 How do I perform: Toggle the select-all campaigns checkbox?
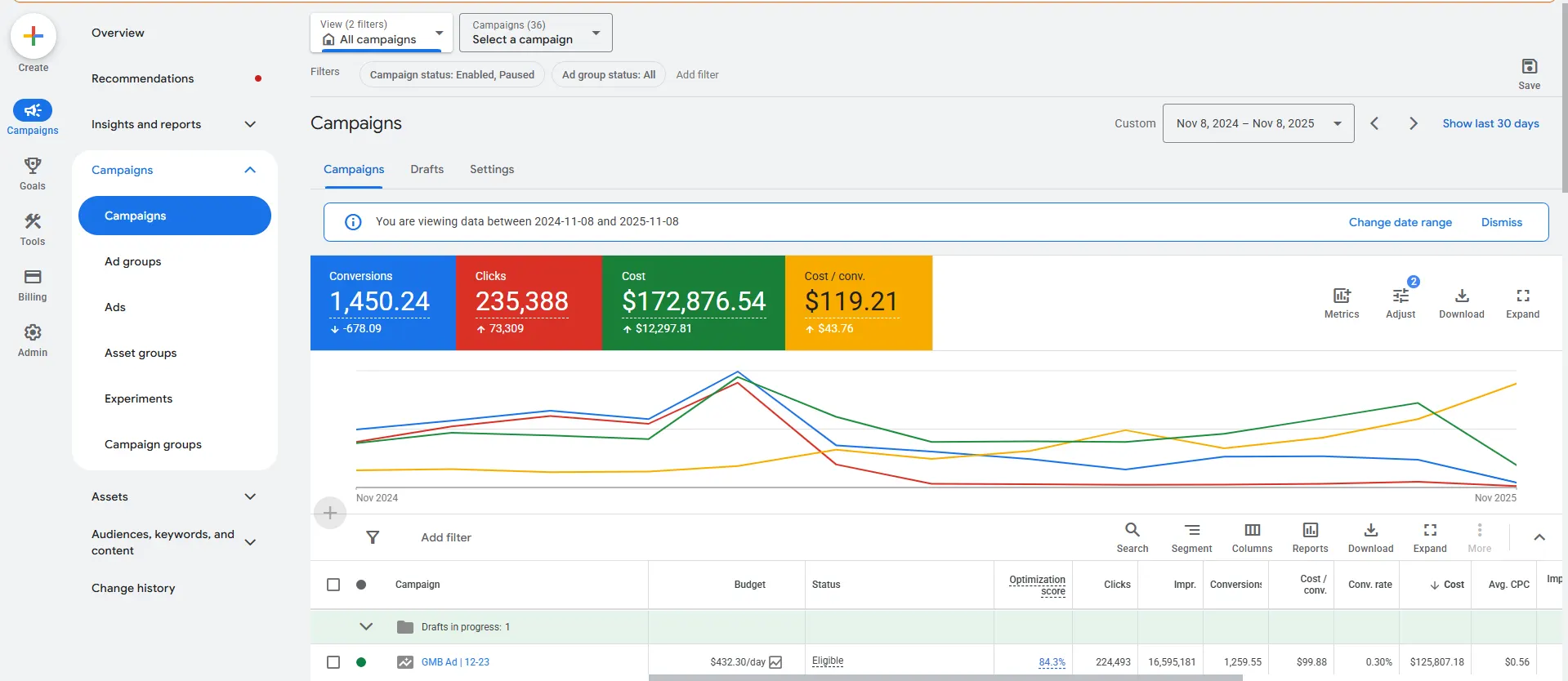[x=333, y=585]
